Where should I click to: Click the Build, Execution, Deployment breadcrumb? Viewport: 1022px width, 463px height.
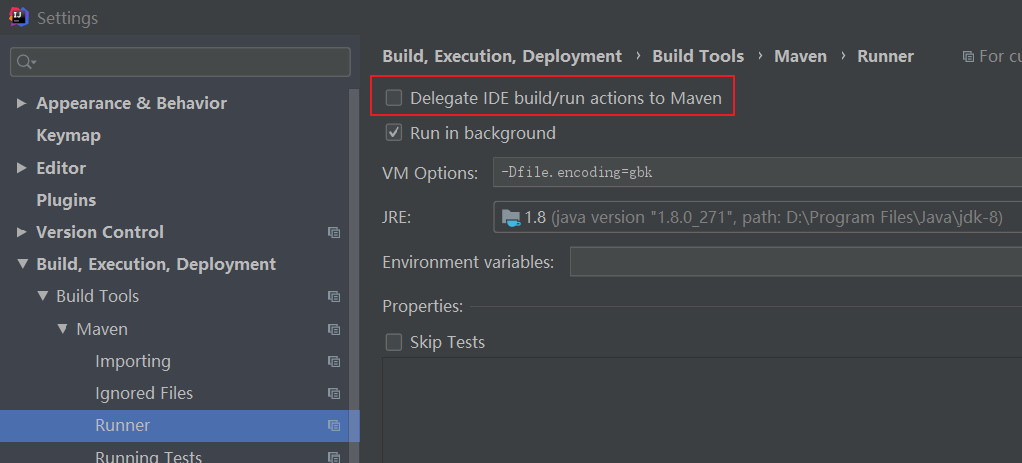(502, 57)
